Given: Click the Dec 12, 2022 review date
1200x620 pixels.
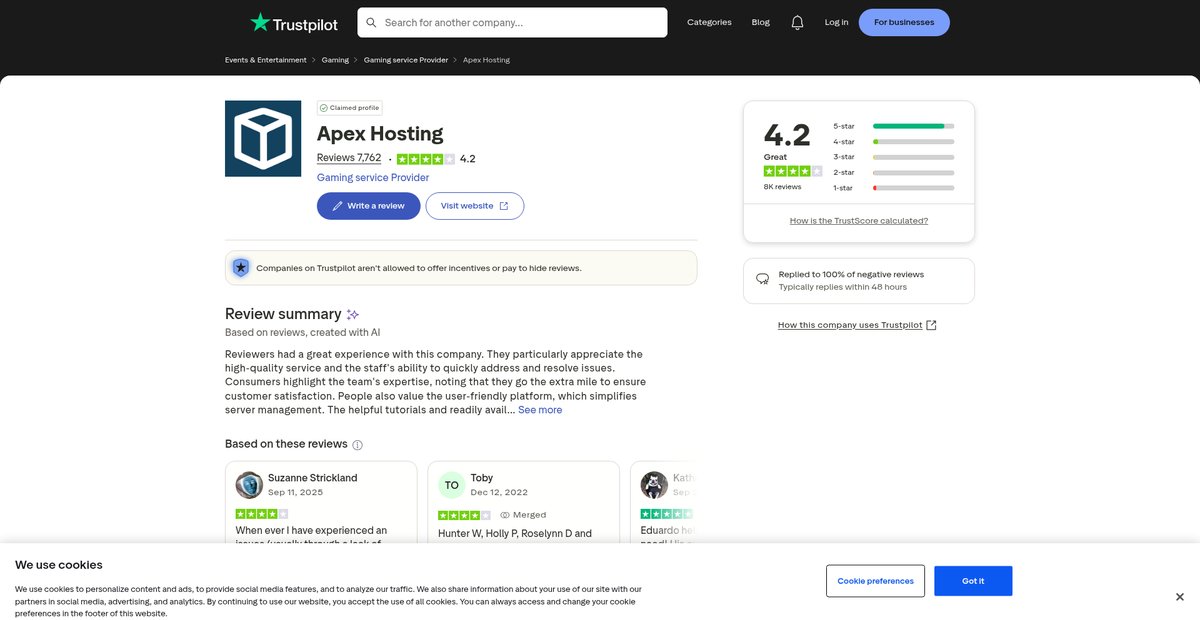Looking at the screenshot, I should click(499, 493).
